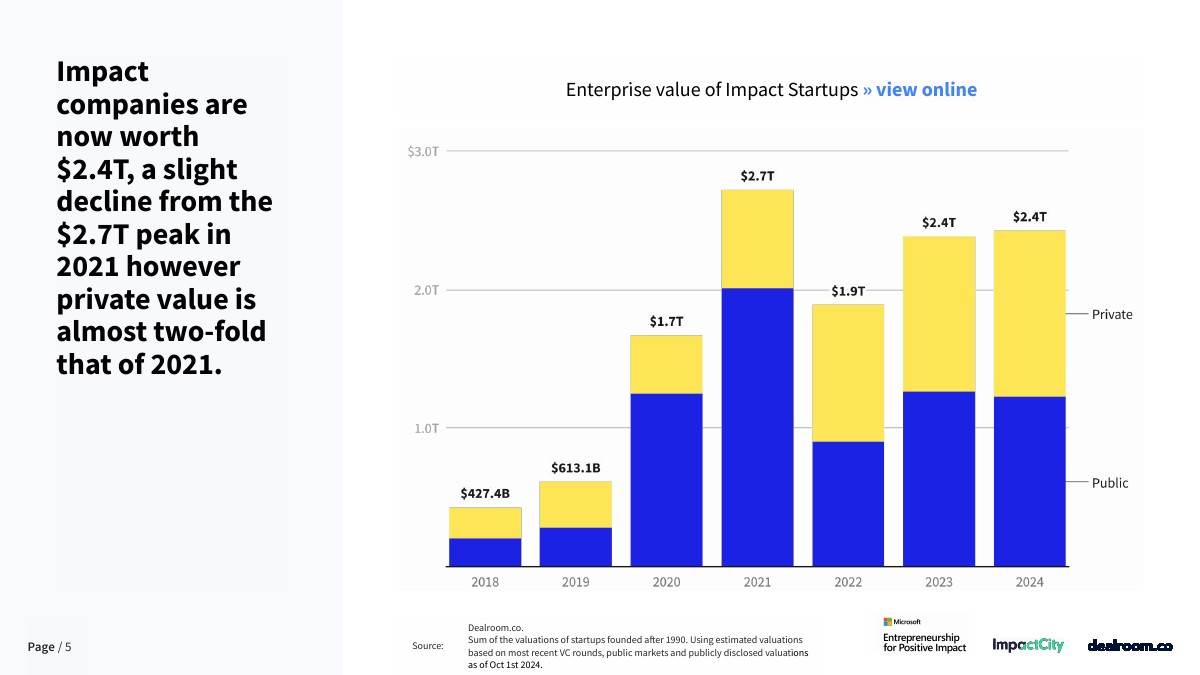The image size is (1200, 675).
Task: Select the Private legend label
Action: 1112,314
